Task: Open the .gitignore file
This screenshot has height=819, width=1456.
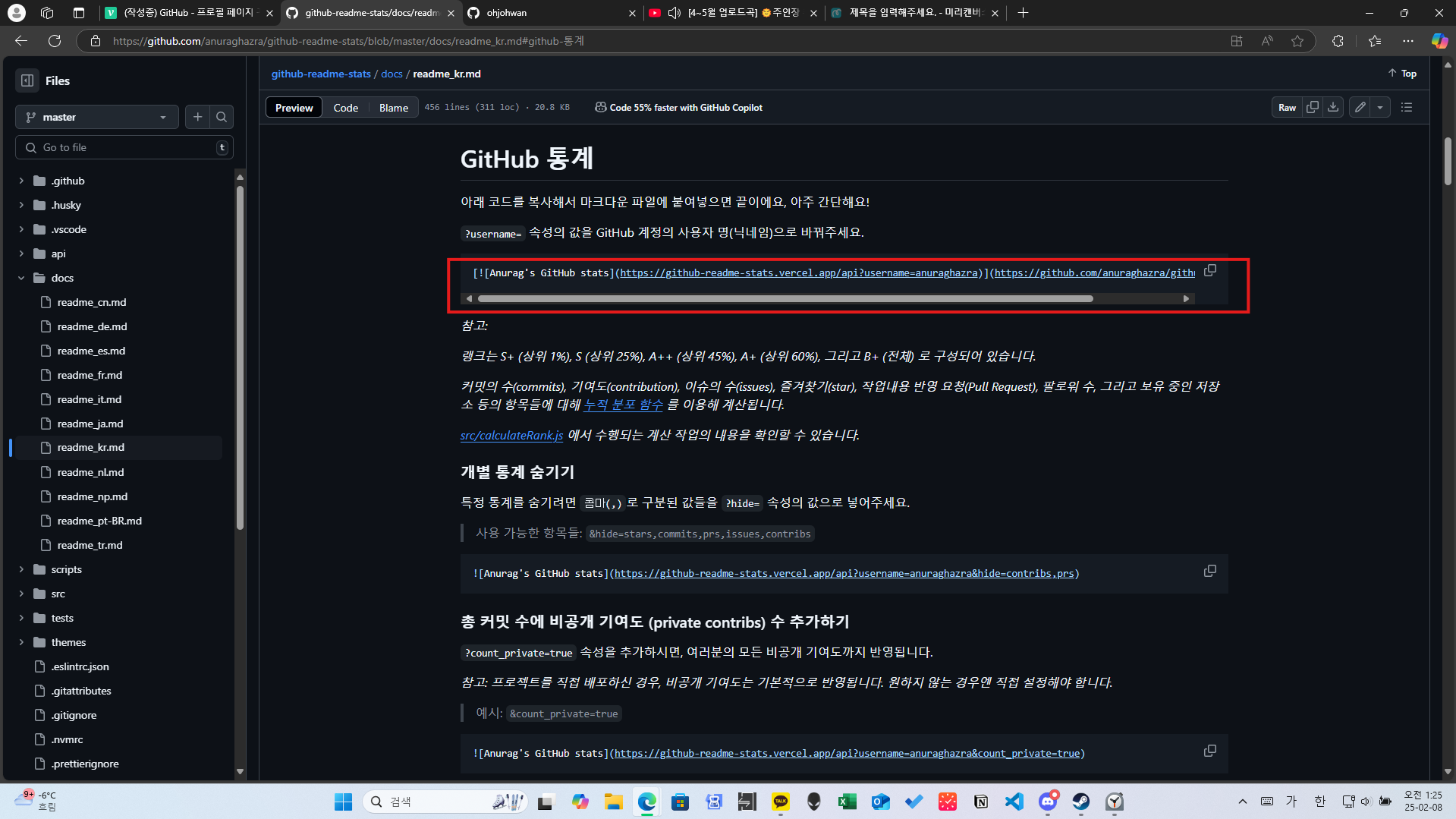Action: [x=74, y=715]
